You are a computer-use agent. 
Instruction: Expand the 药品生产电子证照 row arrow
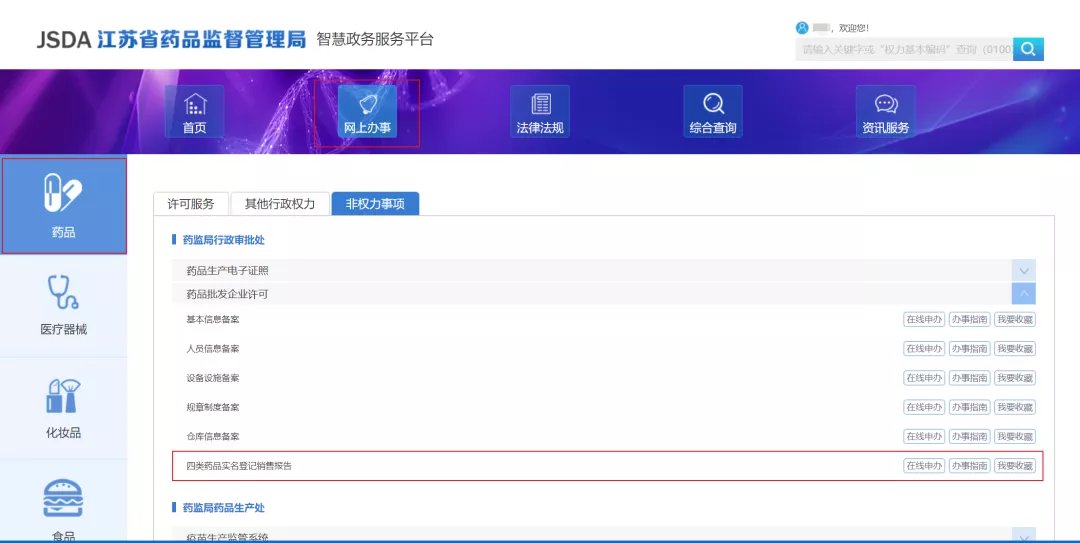tap(1024, 271)
